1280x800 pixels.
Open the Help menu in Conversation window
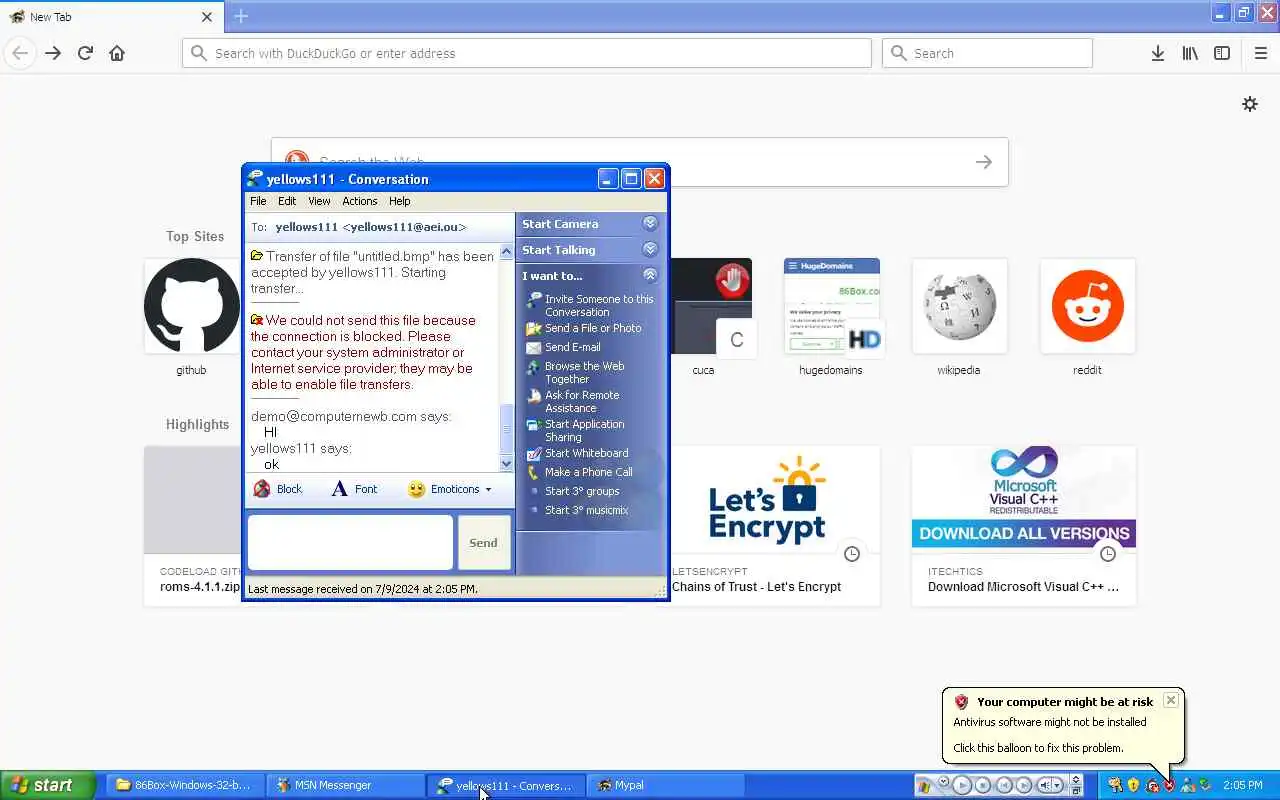tap(400, 201)
